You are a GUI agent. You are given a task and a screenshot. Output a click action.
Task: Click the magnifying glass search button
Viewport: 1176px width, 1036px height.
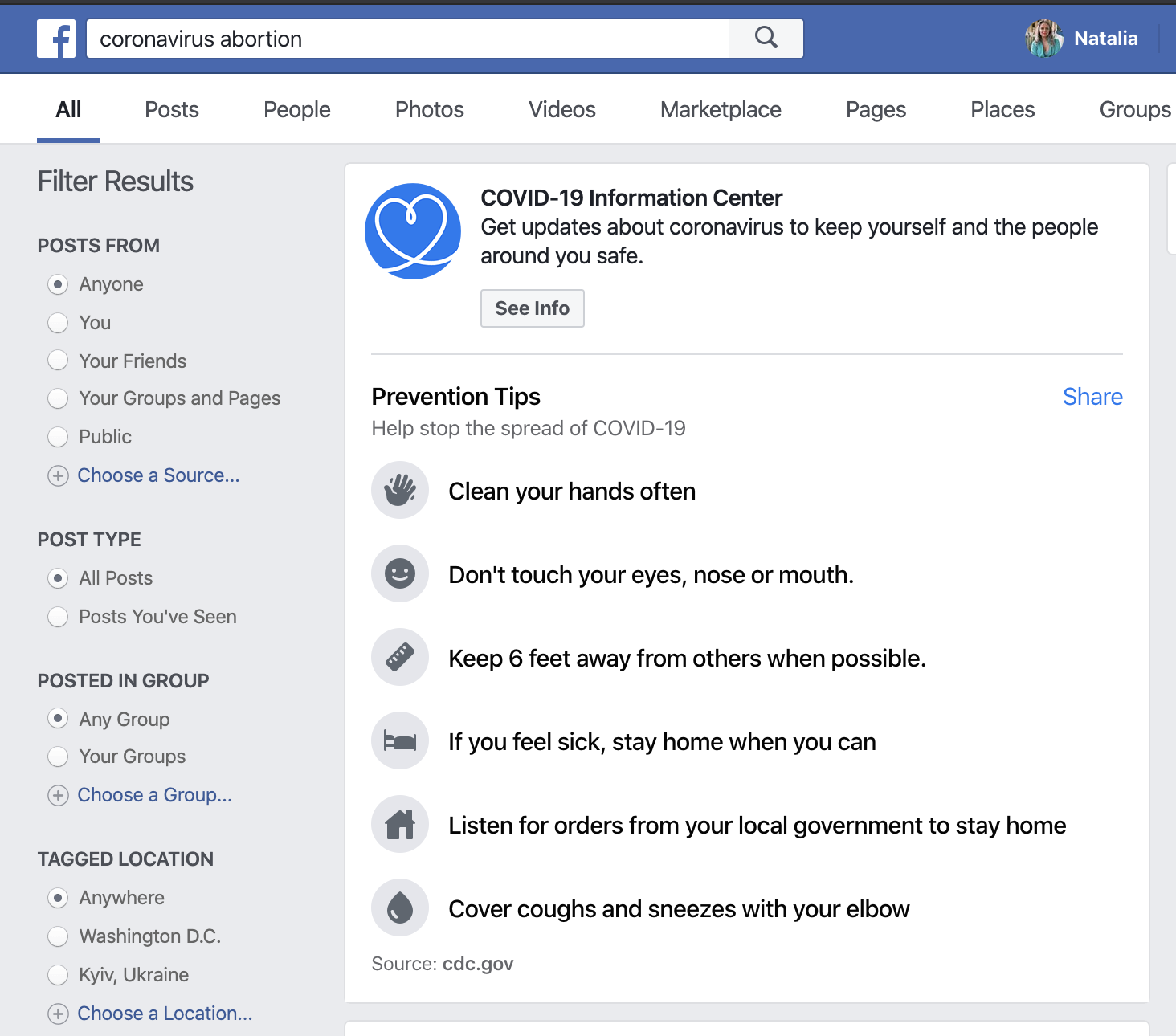coord(766,38)
